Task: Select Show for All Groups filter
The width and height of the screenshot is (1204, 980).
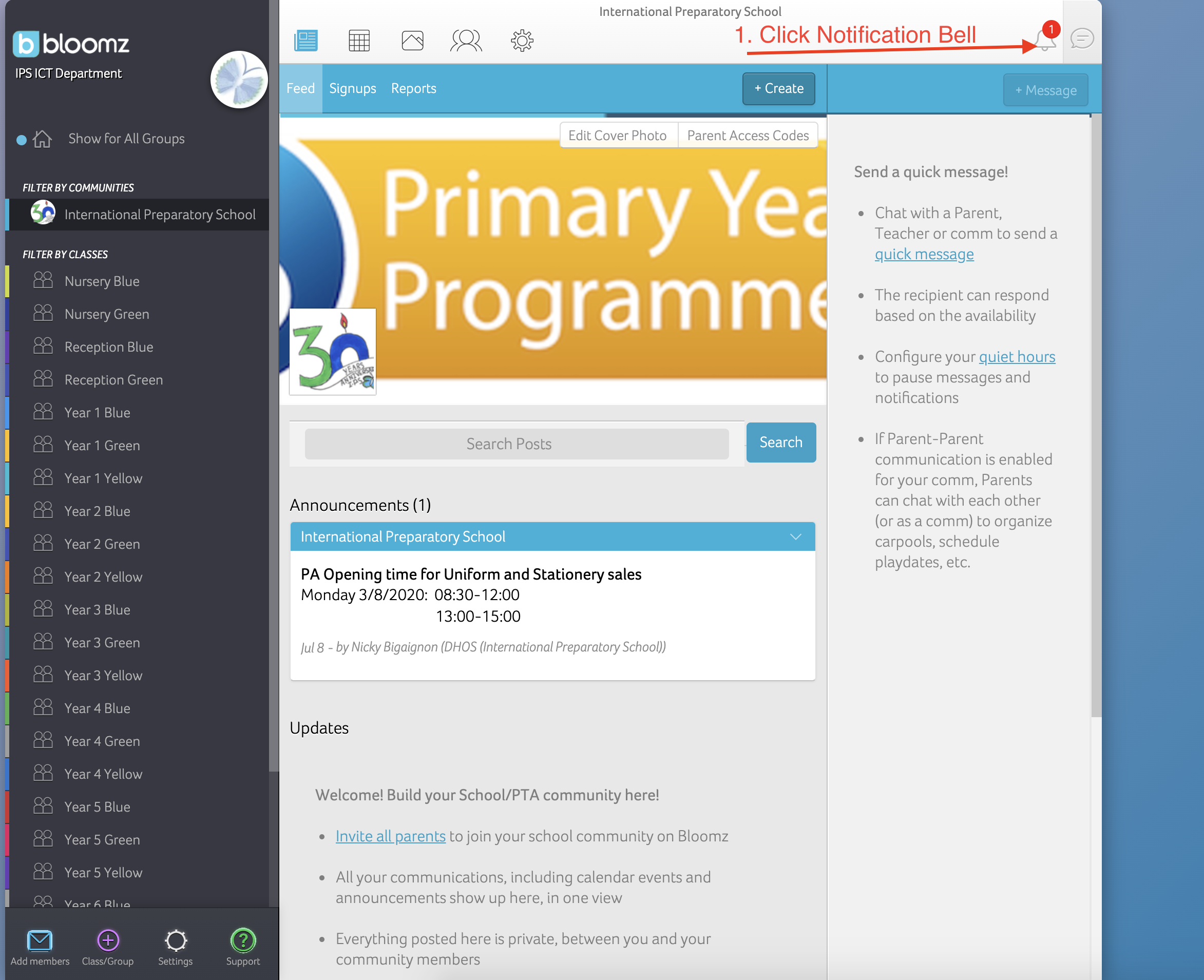Action: pyautogui.click(x=126, y=139)
